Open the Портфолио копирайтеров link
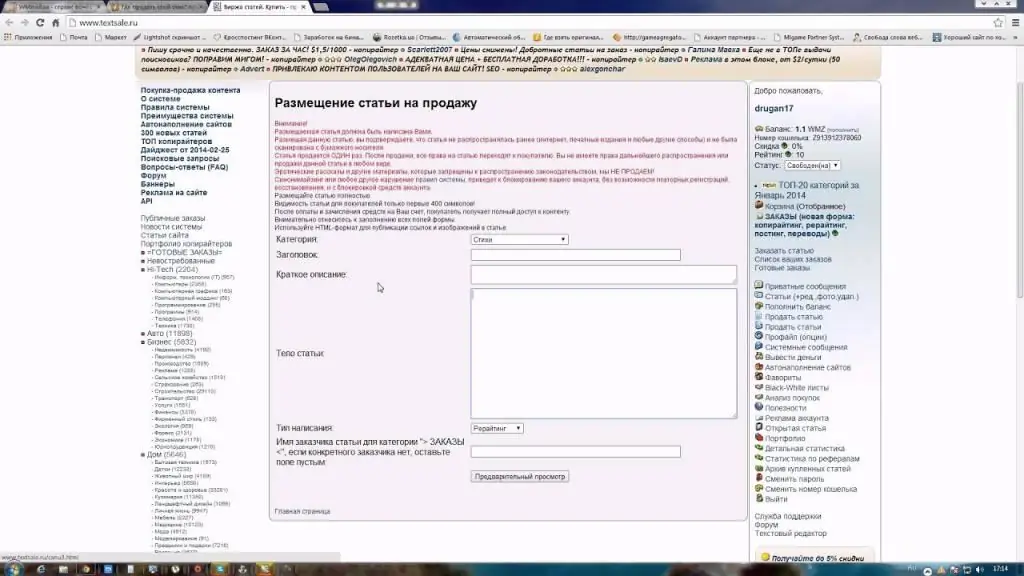This screenshot has height=576, width=1024. tap(186, 244)
